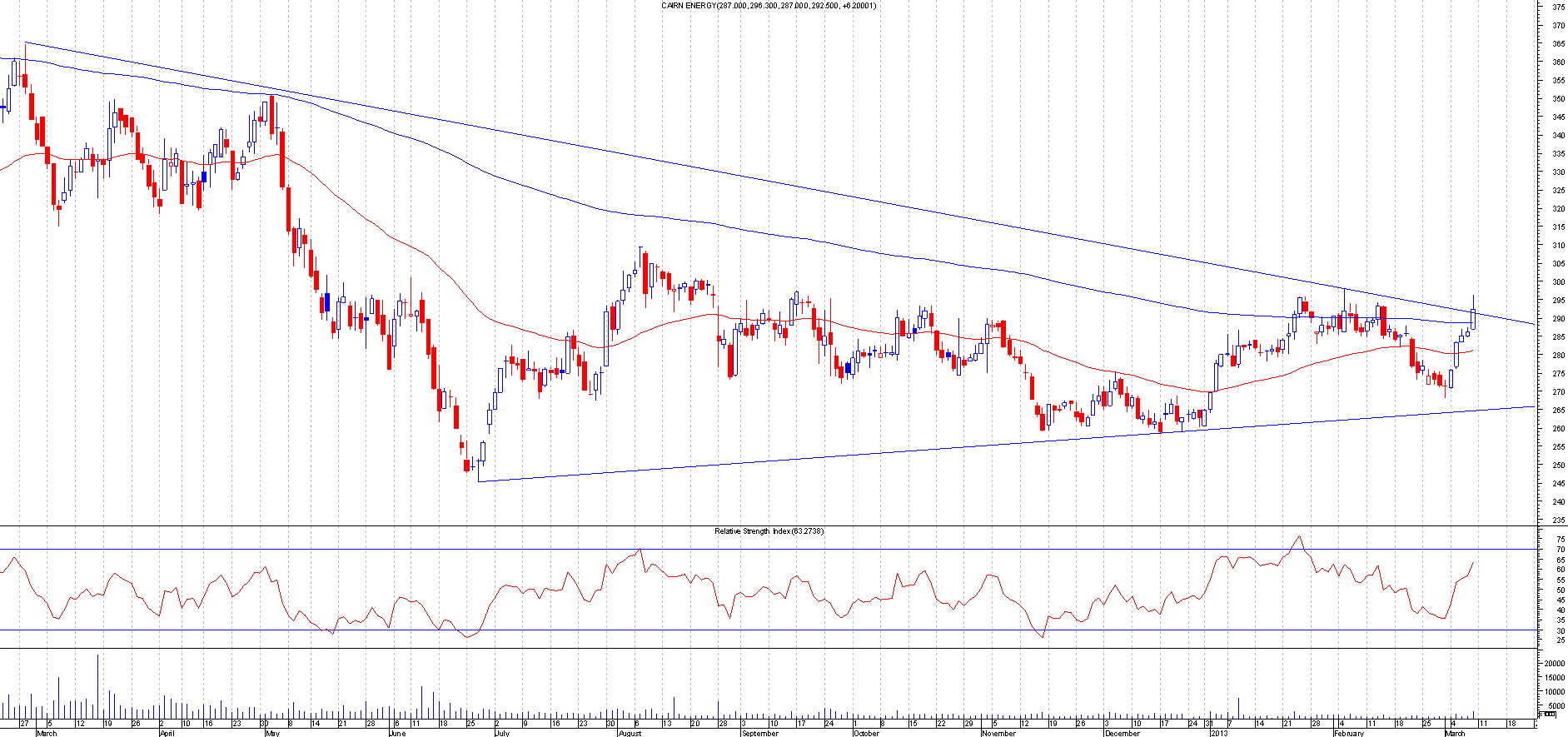
Task: Click the x1000 volume multiplier label
Action: 1547,715
